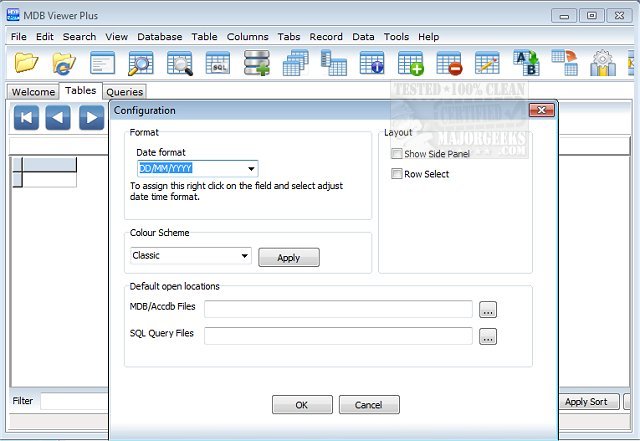Viewport: 640px width, 441px height.
Task: Click the add table green plus icon
Action: (411, 63)
